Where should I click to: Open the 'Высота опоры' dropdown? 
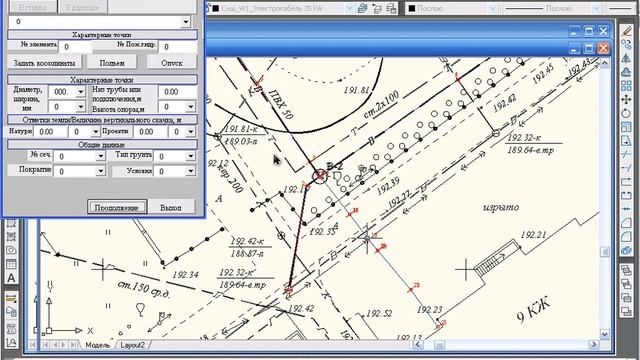[191, 107]
